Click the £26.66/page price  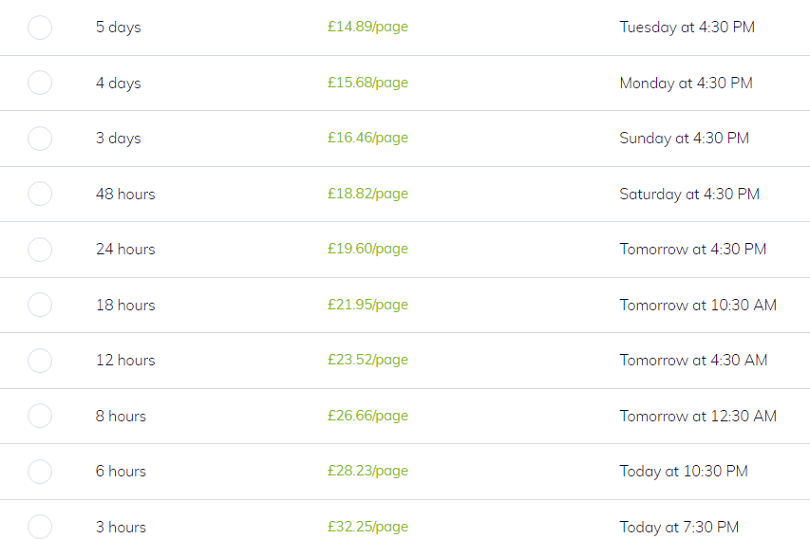[368, 416]
